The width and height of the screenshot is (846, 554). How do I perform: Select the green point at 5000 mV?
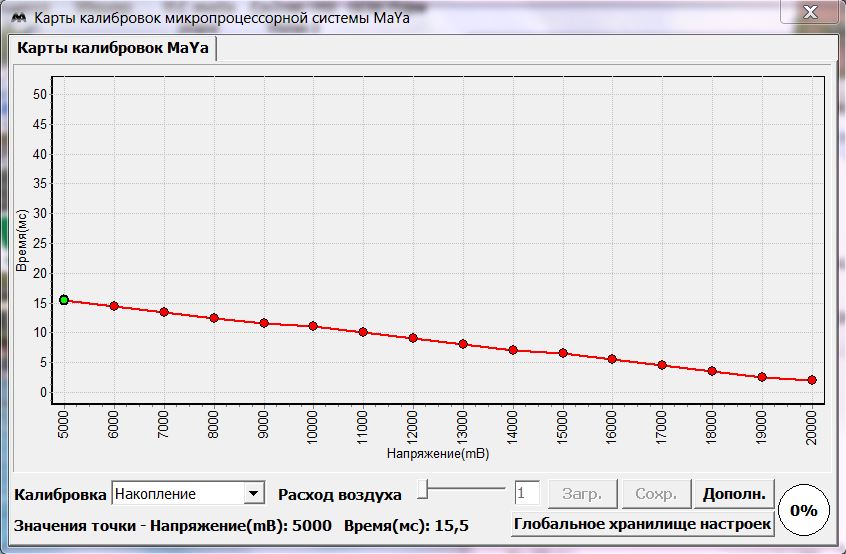(64, 300)
